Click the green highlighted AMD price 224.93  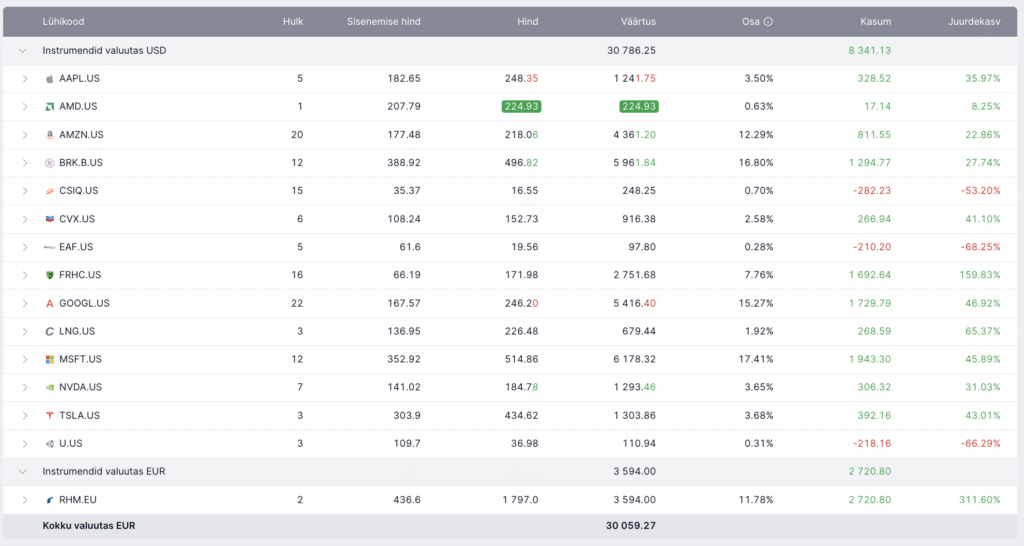coord(520,106)
